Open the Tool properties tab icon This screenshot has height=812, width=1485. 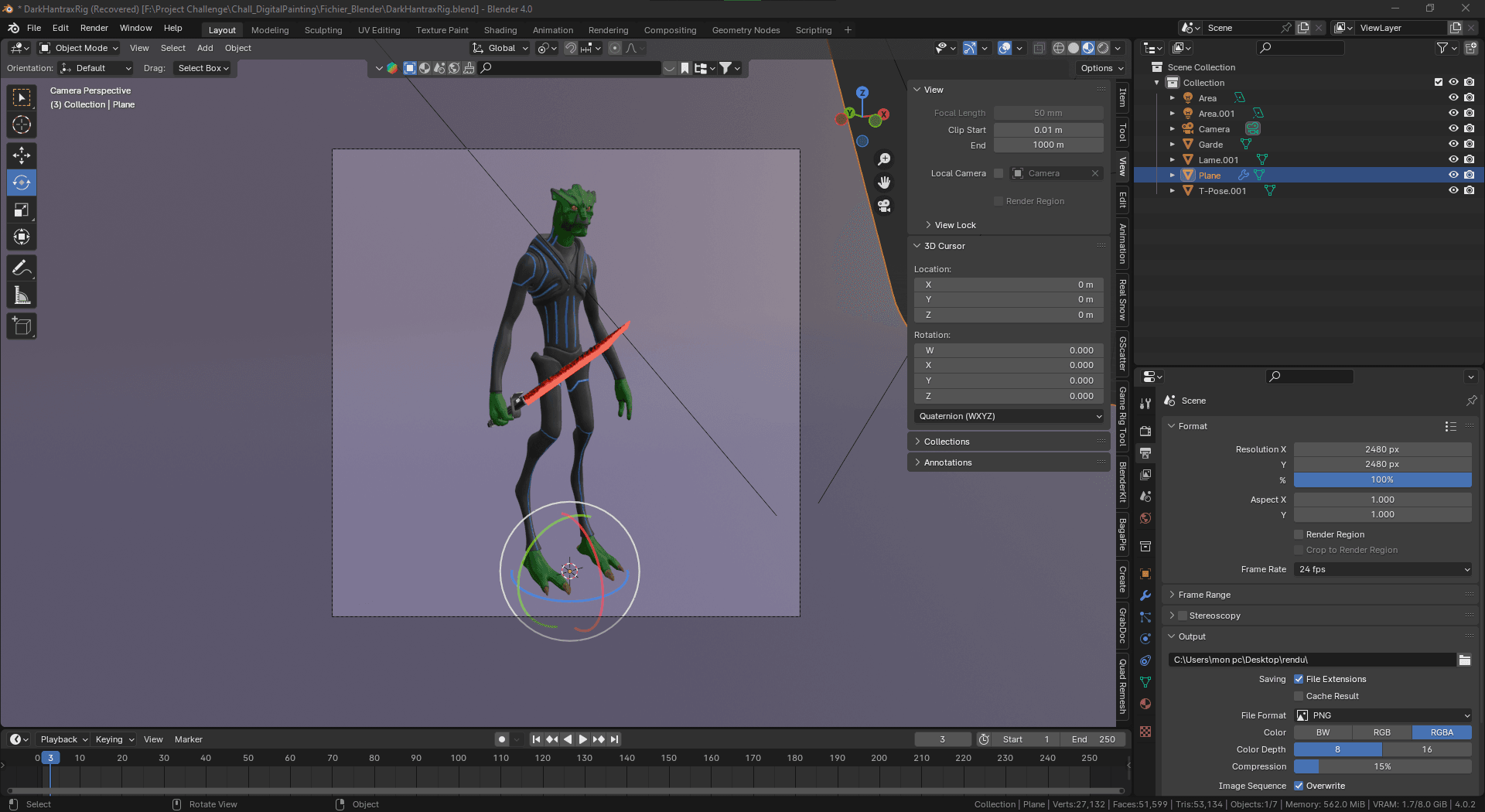(x=1145, y=403)
